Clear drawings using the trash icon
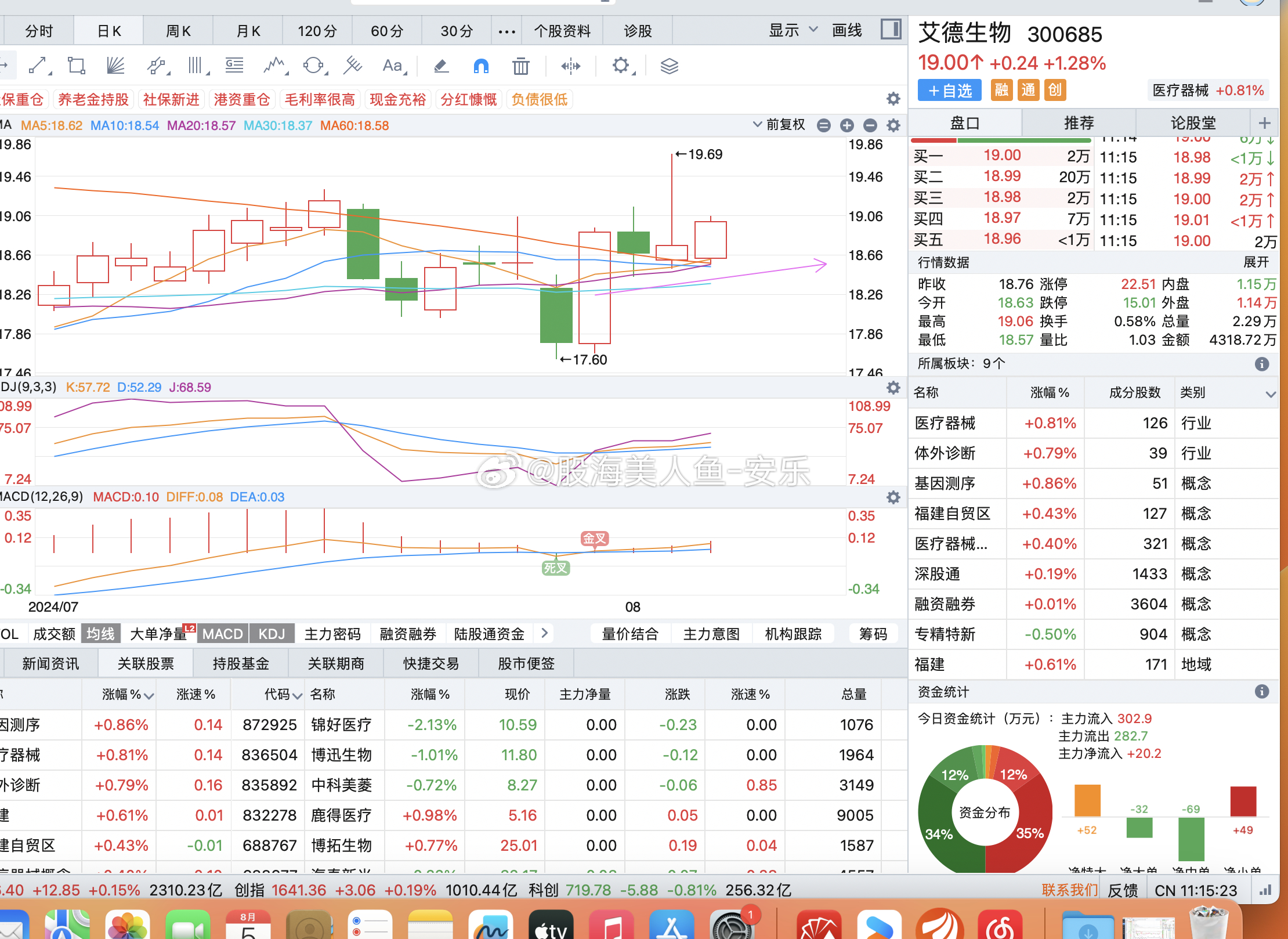Viewport: 1288px width, 939px height. (x=520, y=66)
